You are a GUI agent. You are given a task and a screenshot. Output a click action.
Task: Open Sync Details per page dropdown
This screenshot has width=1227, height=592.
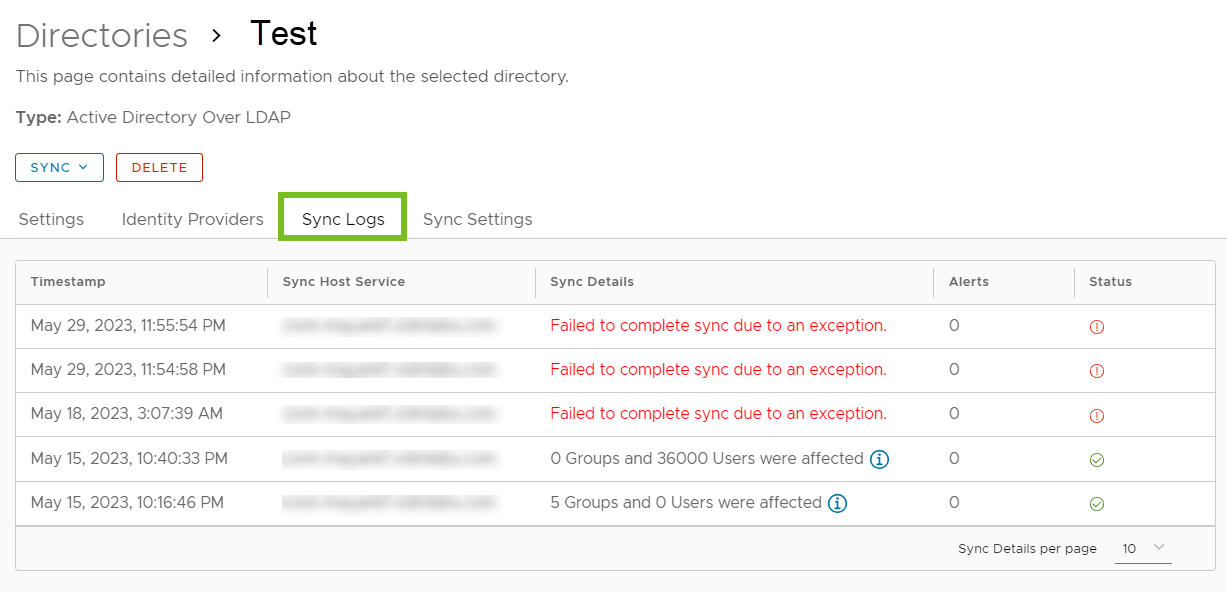tap(1143, 548)
